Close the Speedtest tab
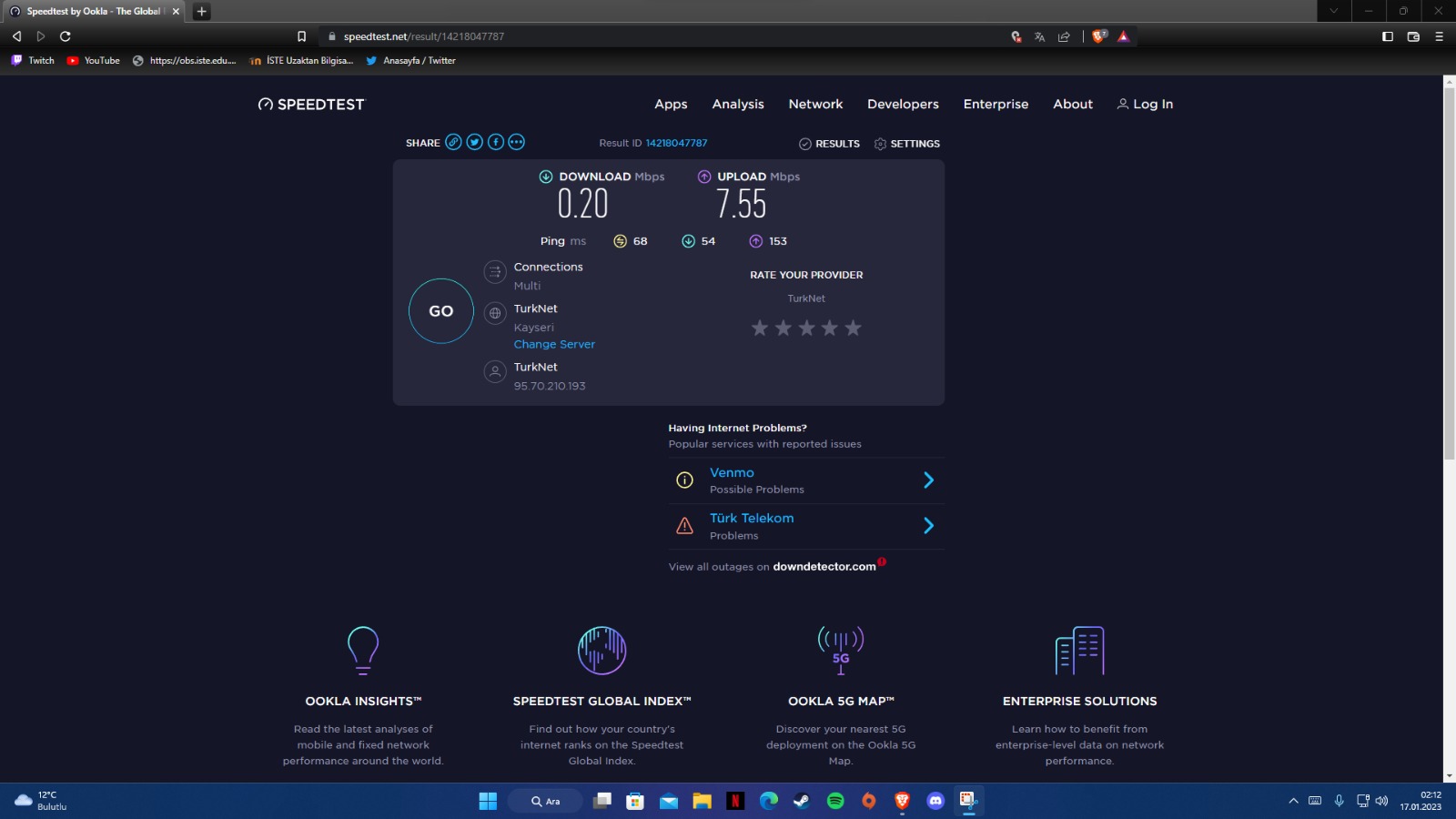 [x=177, y=12]
